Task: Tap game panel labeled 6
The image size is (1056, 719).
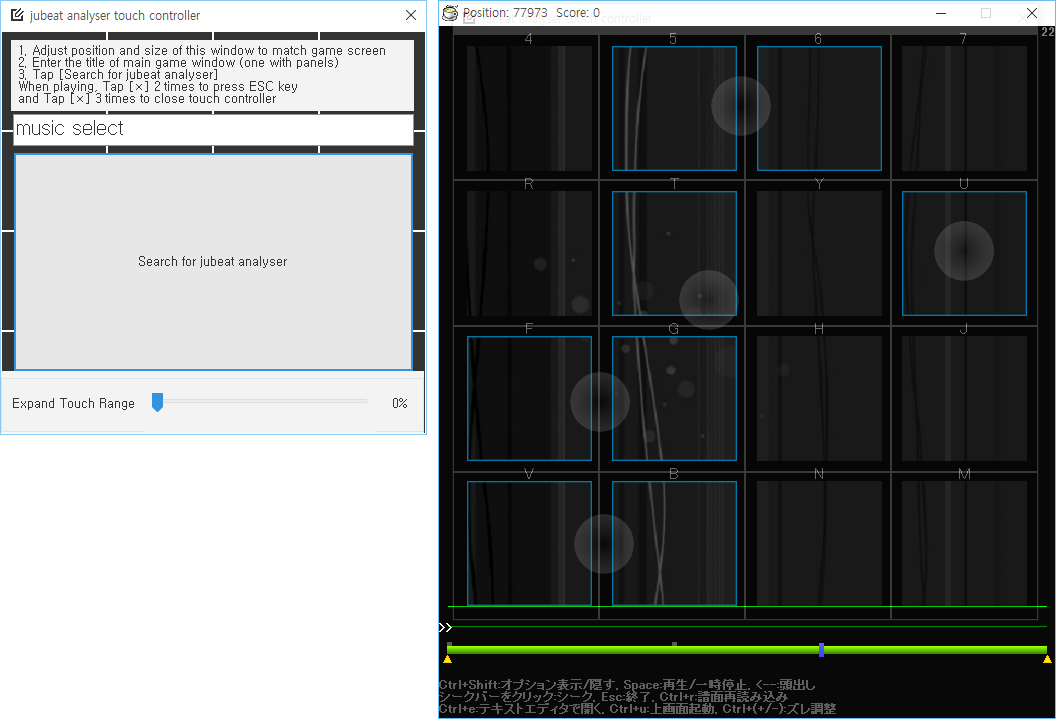Action: tap(819, 108)
